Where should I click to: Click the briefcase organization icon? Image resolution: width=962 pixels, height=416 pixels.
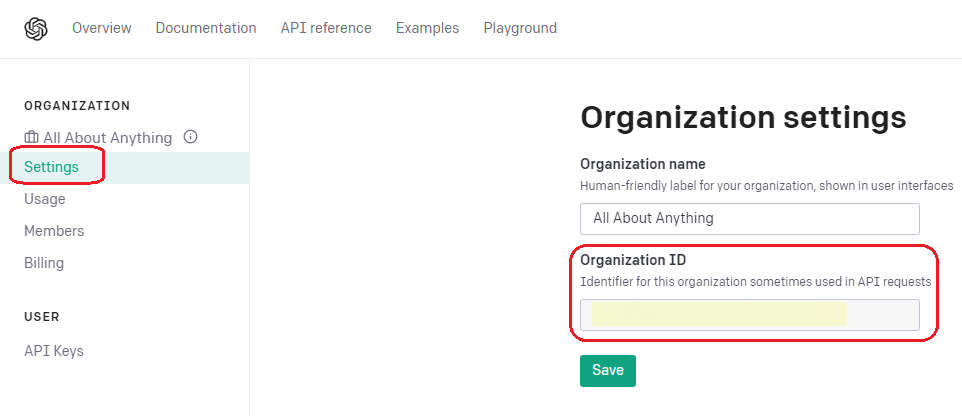[x=31, y=137]
